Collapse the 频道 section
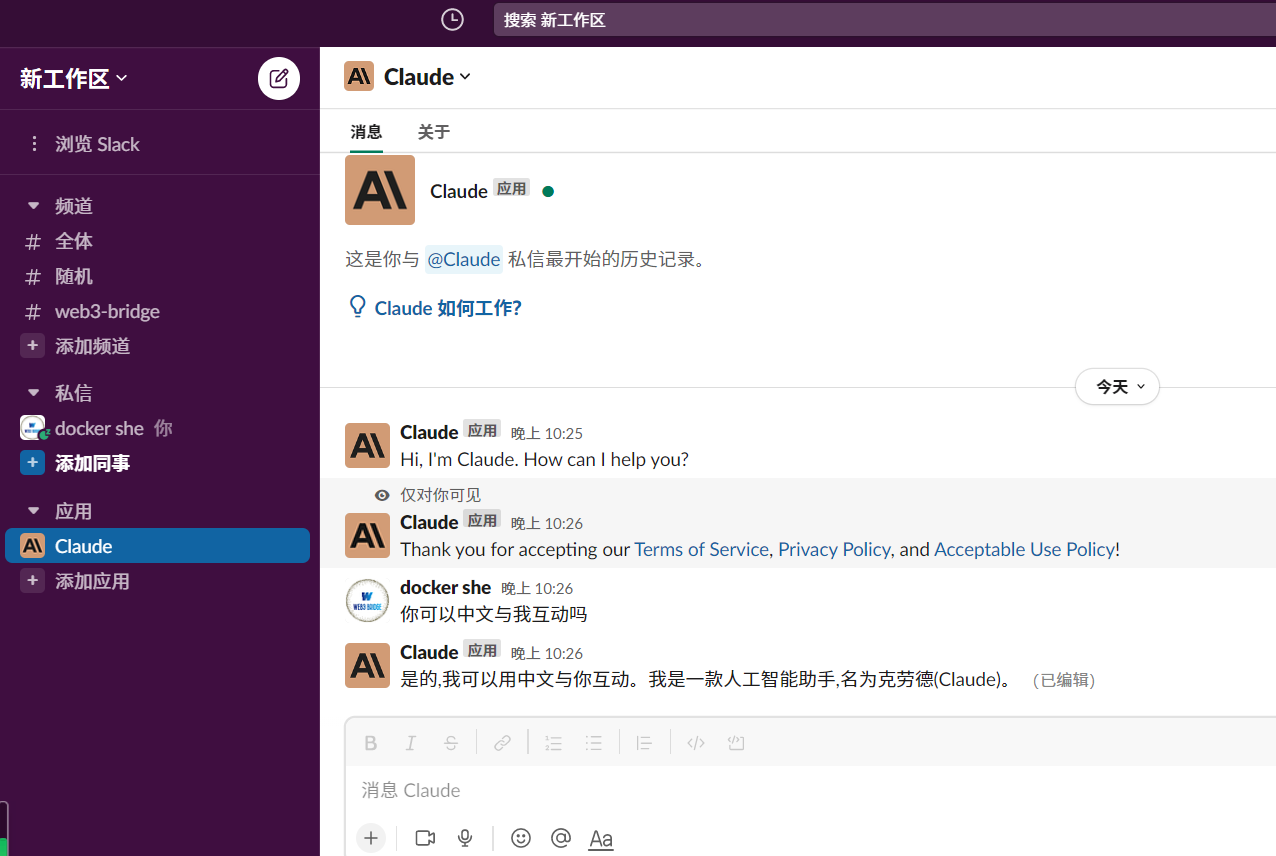The height and width of the screenshot is (856, 1276). 34,206
